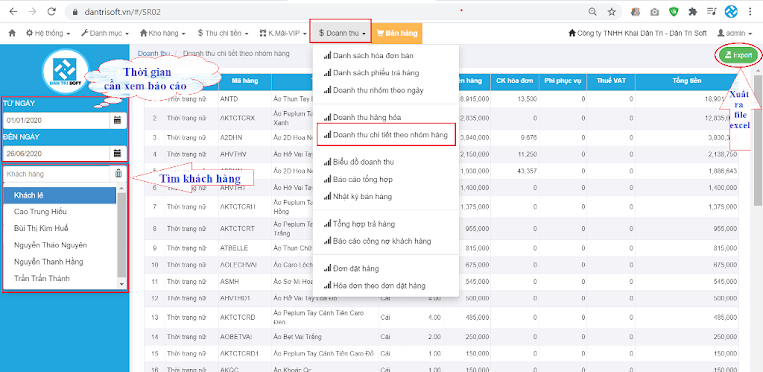Image resolution: width=763 pixels, height=372 pixels.
Task: Click the blue profile avatar icon
Action: click(731, 12)
